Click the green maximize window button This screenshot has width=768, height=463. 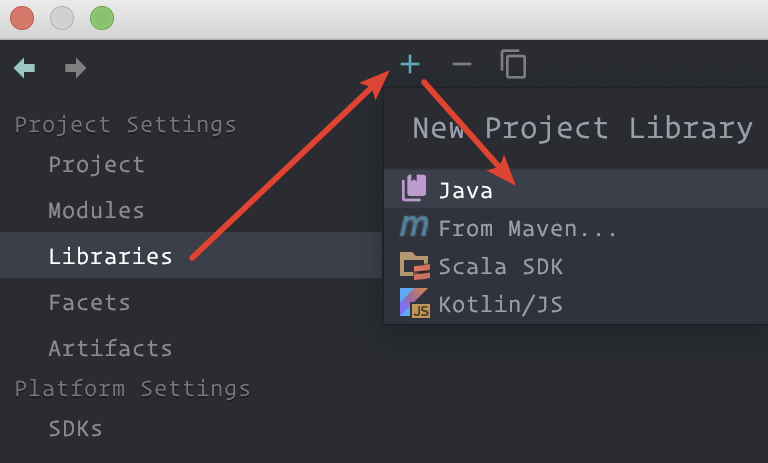[102, 18]
